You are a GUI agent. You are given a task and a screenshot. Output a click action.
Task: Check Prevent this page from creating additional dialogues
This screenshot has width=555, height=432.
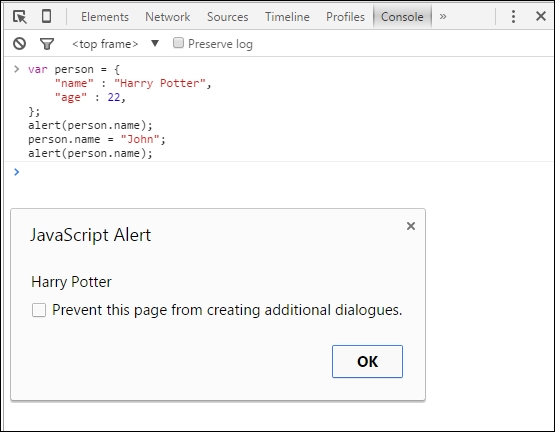click(x=39, y=310)
